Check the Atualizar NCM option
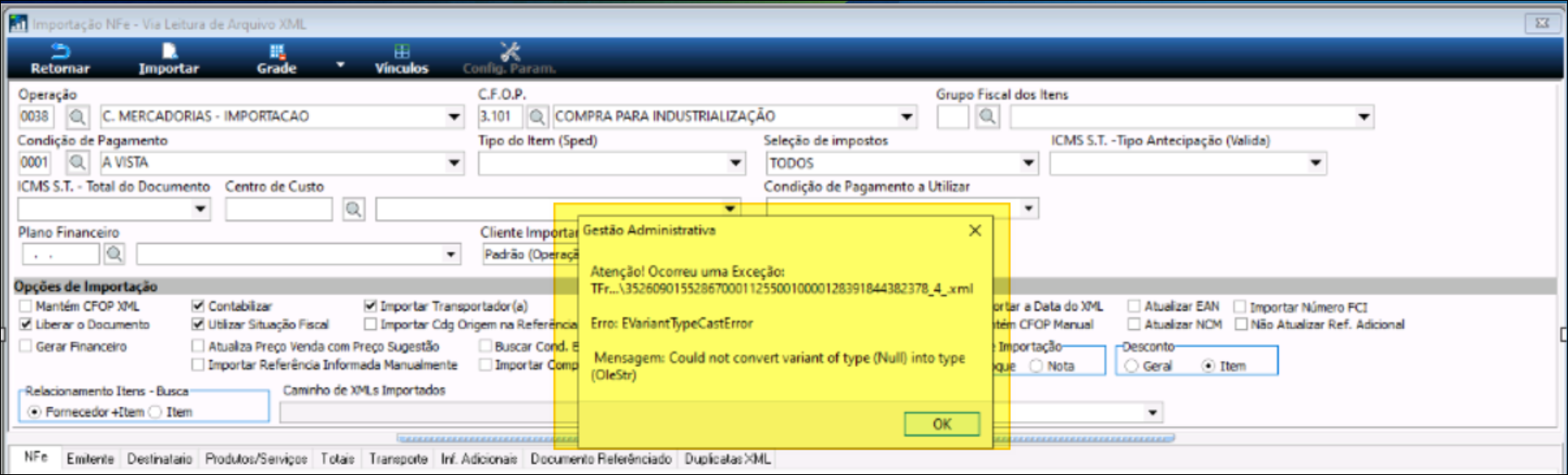The image size is (1568, 475). [x=1134, y=324]
